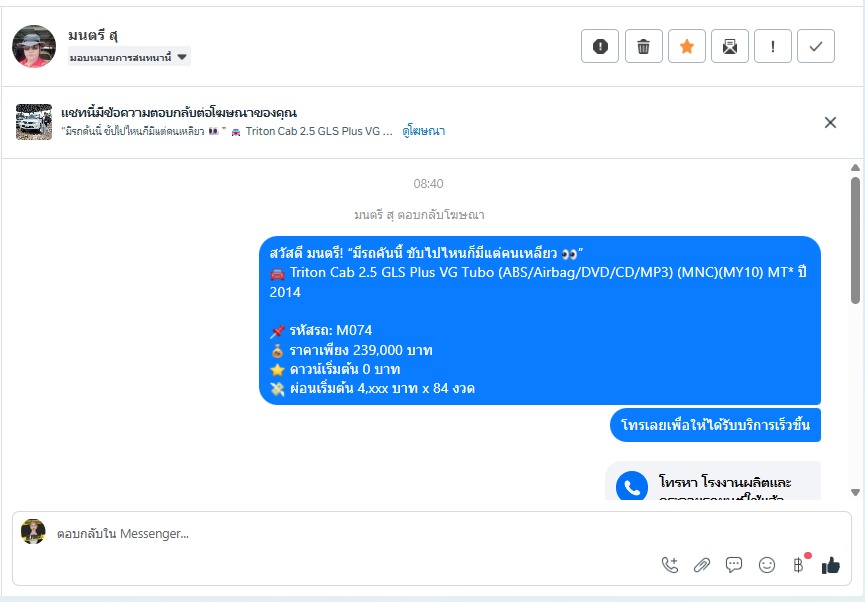
Task: Click the มนตรี ส ตอบกลับโฆษณา notice text
Action: pos(419,215)
